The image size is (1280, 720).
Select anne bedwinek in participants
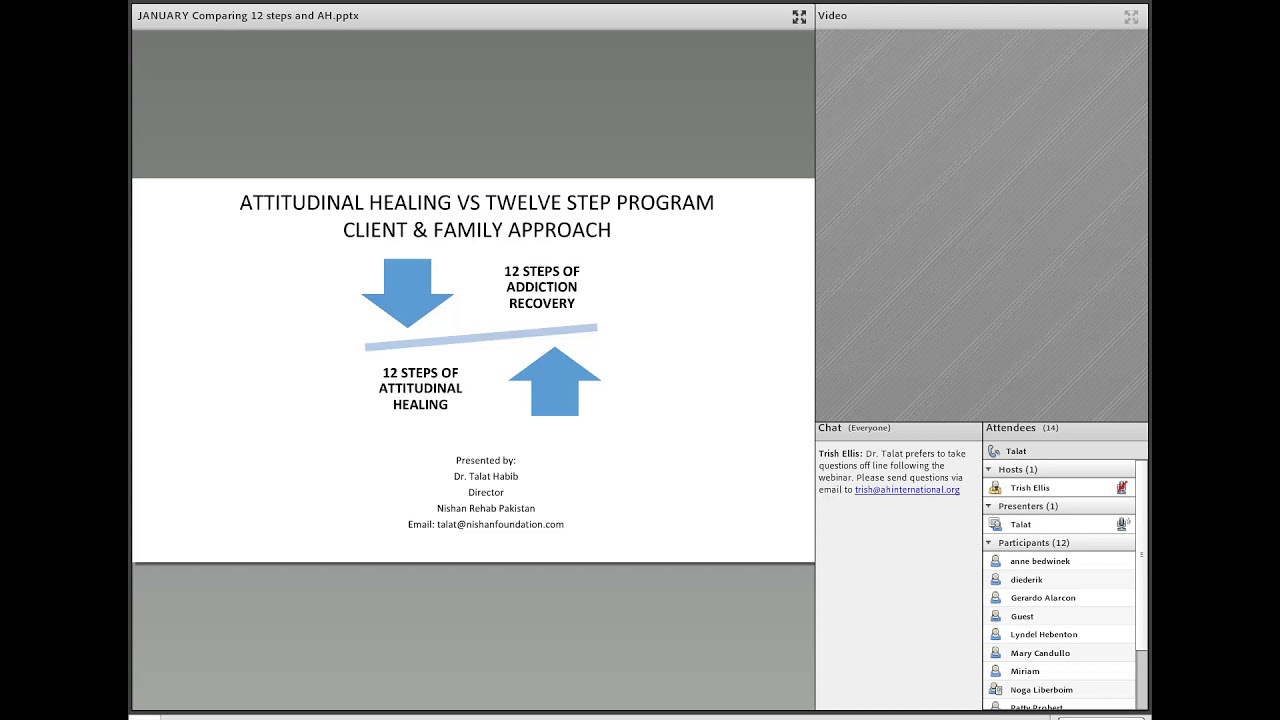point(1060,561)
